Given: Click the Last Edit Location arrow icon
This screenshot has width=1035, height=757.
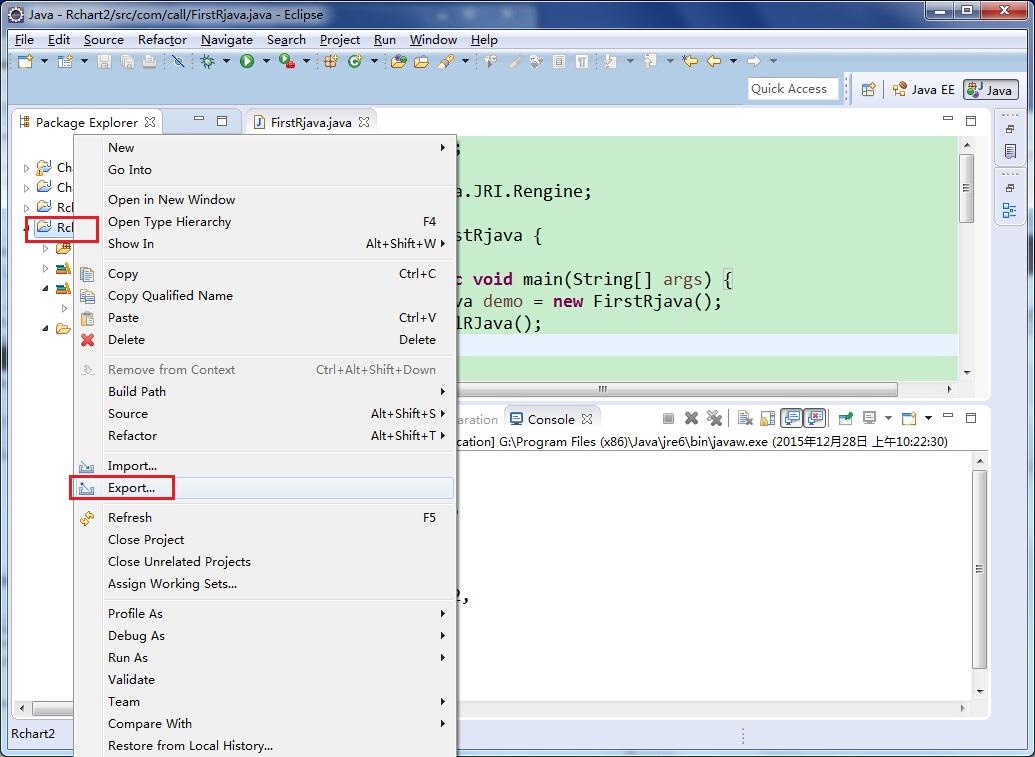Looking at the screenshot, I should click(x=690, y=61).
